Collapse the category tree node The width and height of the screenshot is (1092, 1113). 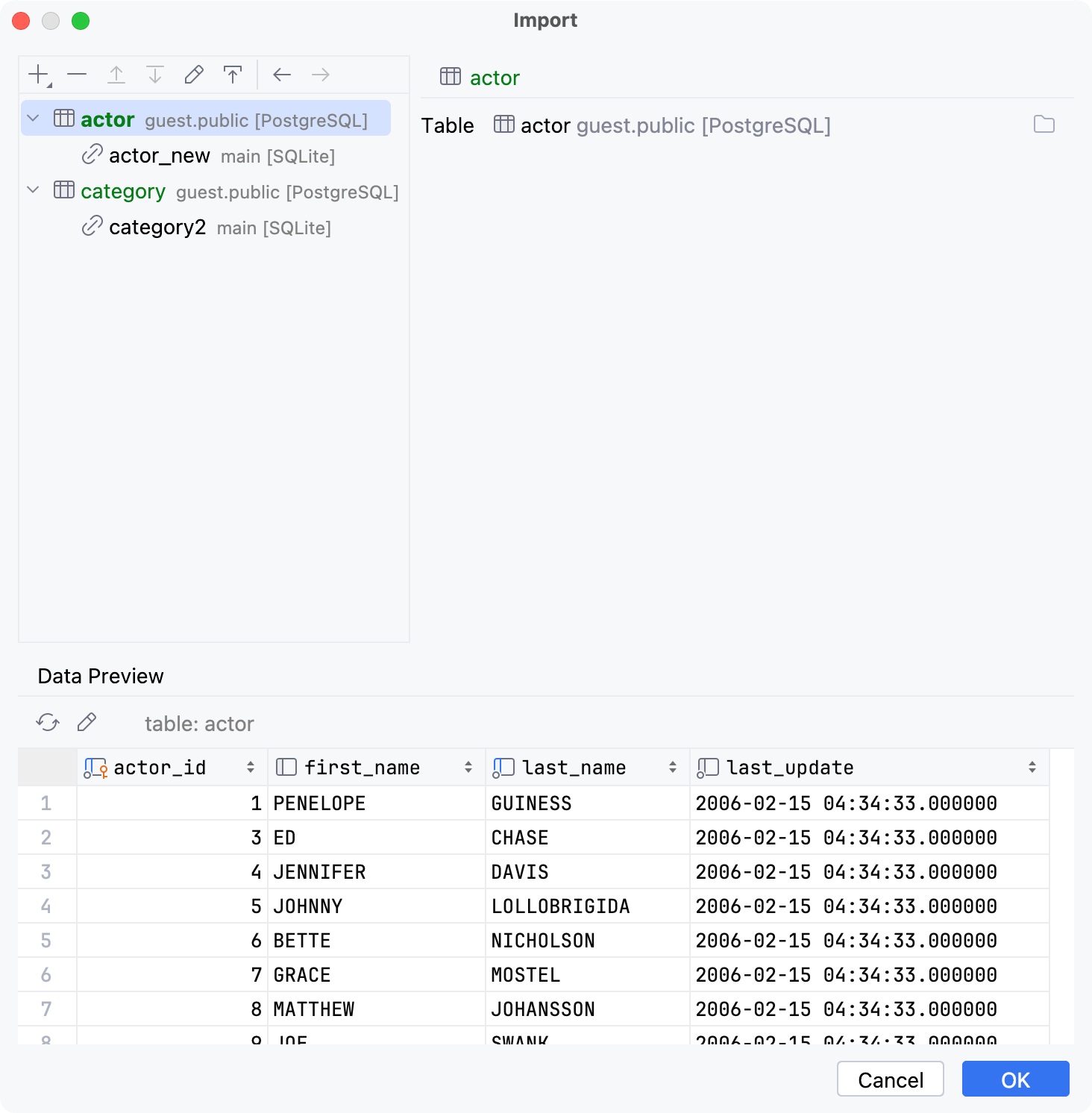[32, 191]
